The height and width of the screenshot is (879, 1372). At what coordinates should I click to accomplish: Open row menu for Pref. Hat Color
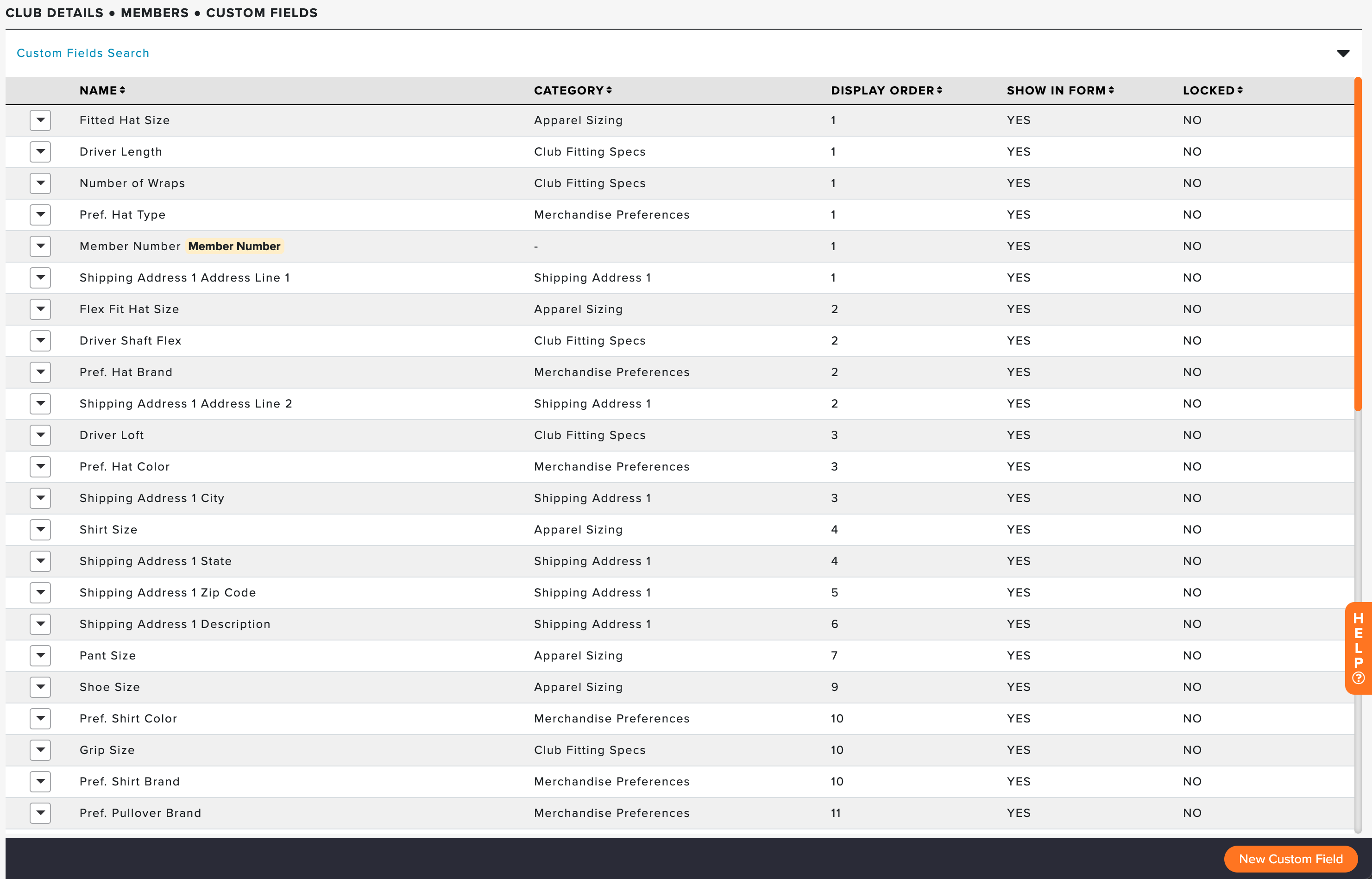point(40,467)
